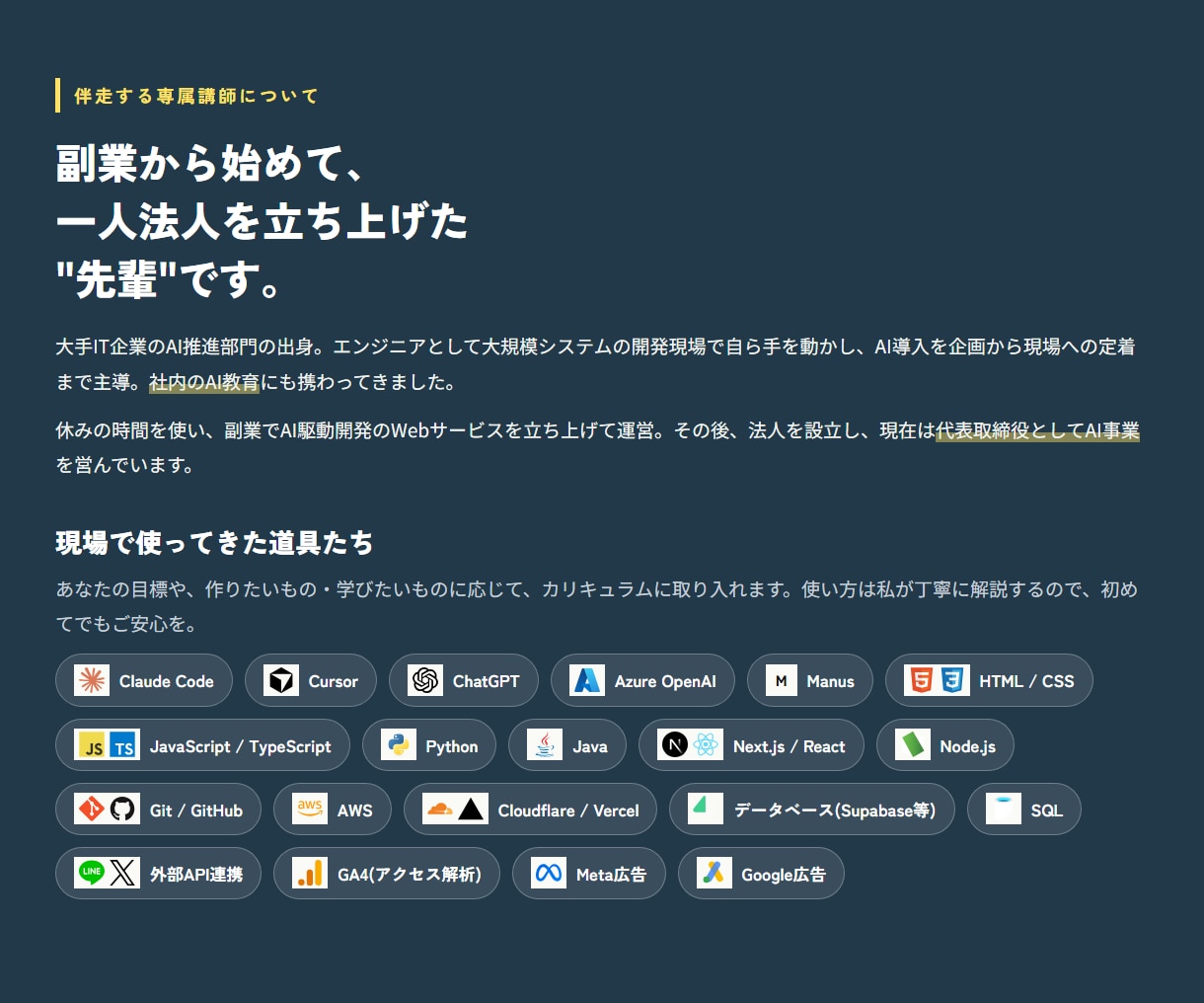Click the GA4 orange bar chart icon
The height and width of the screenshot is (1003, 1204).
click(310, 873)
